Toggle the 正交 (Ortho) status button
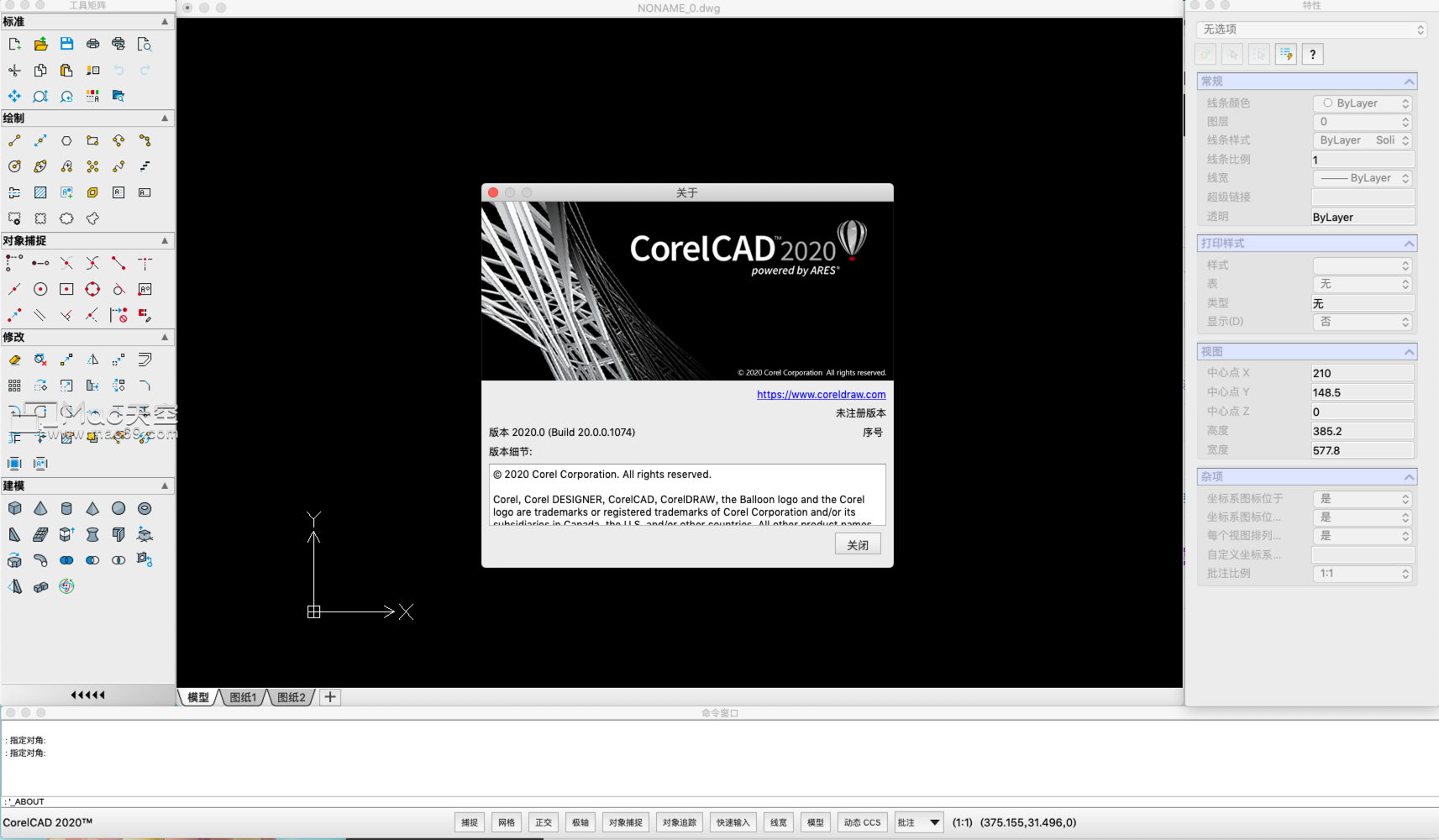 [x=544, y=822]
